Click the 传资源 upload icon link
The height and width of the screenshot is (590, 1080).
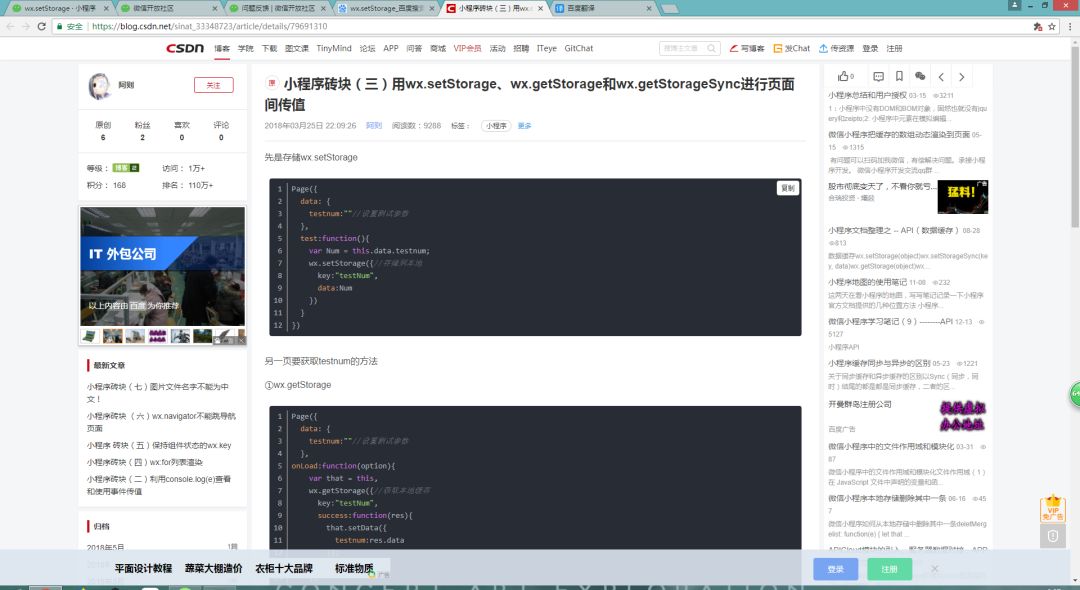click(x=836, y=48)
